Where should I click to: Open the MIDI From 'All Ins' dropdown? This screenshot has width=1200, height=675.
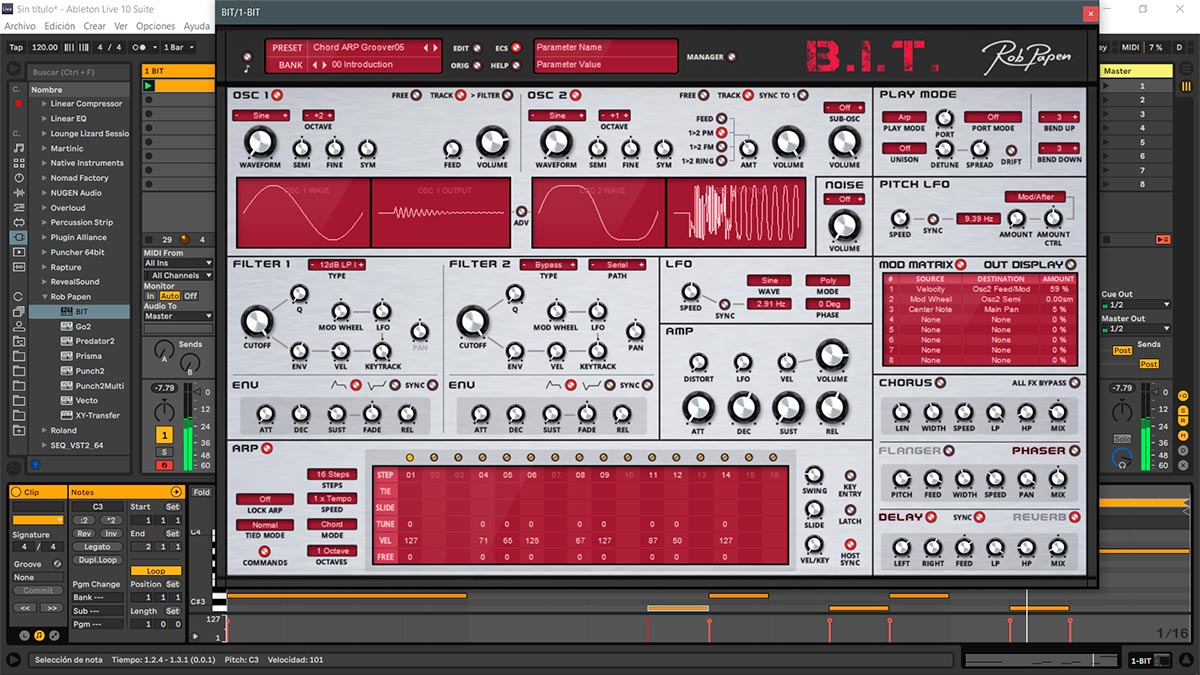pos(178,263)
